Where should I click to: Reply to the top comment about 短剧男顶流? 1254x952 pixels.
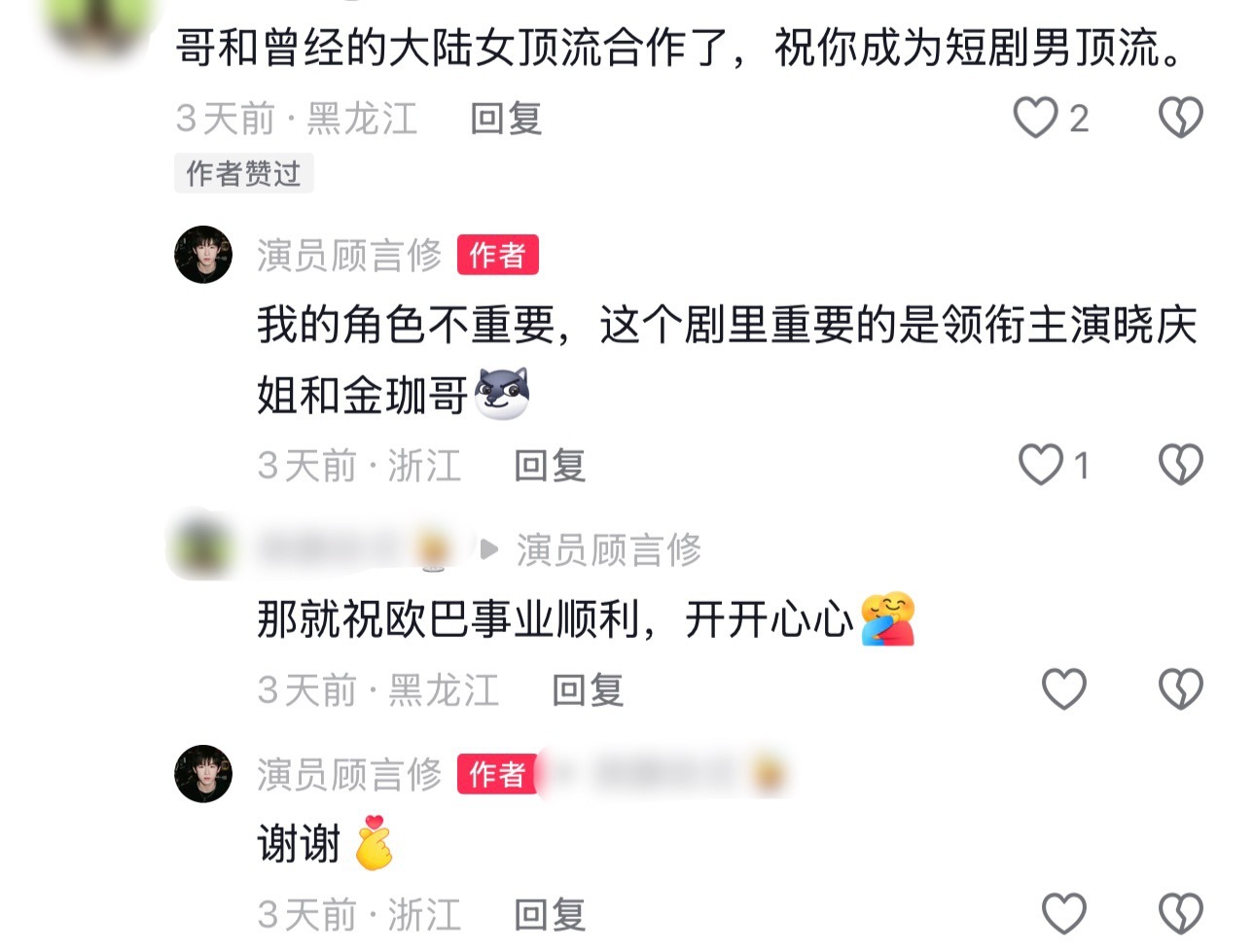(506, 119)
